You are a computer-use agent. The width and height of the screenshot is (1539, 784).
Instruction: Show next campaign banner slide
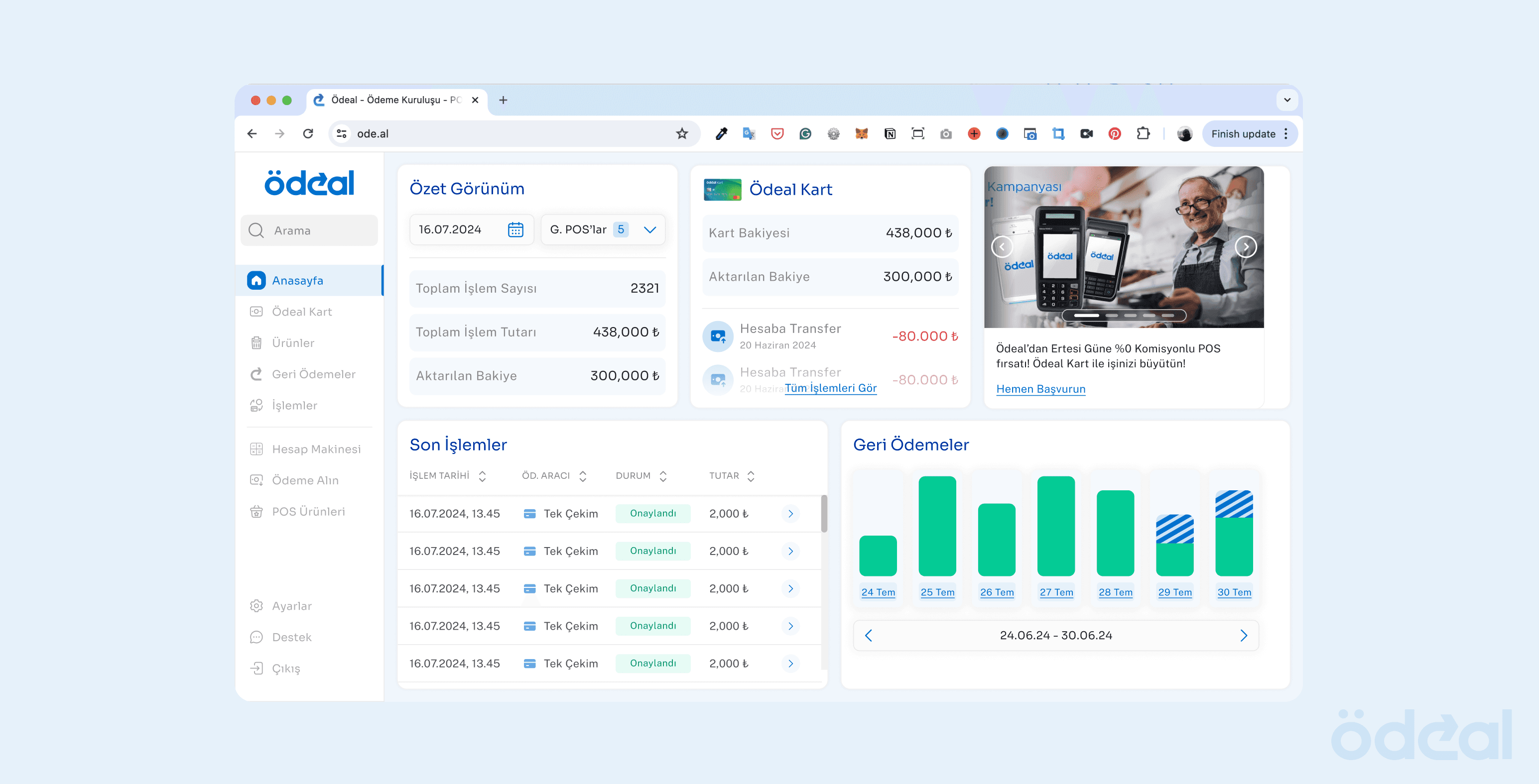pos(1246,246)
